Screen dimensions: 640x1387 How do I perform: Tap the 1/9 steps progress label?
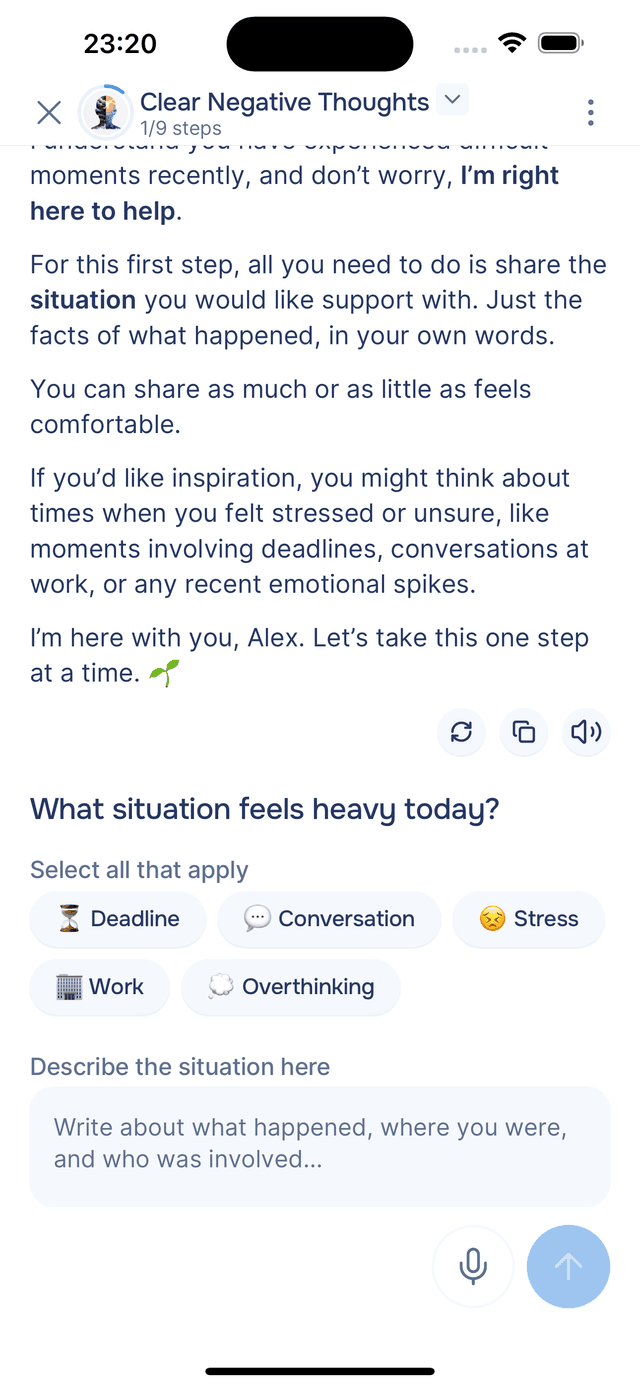(181, 128)
